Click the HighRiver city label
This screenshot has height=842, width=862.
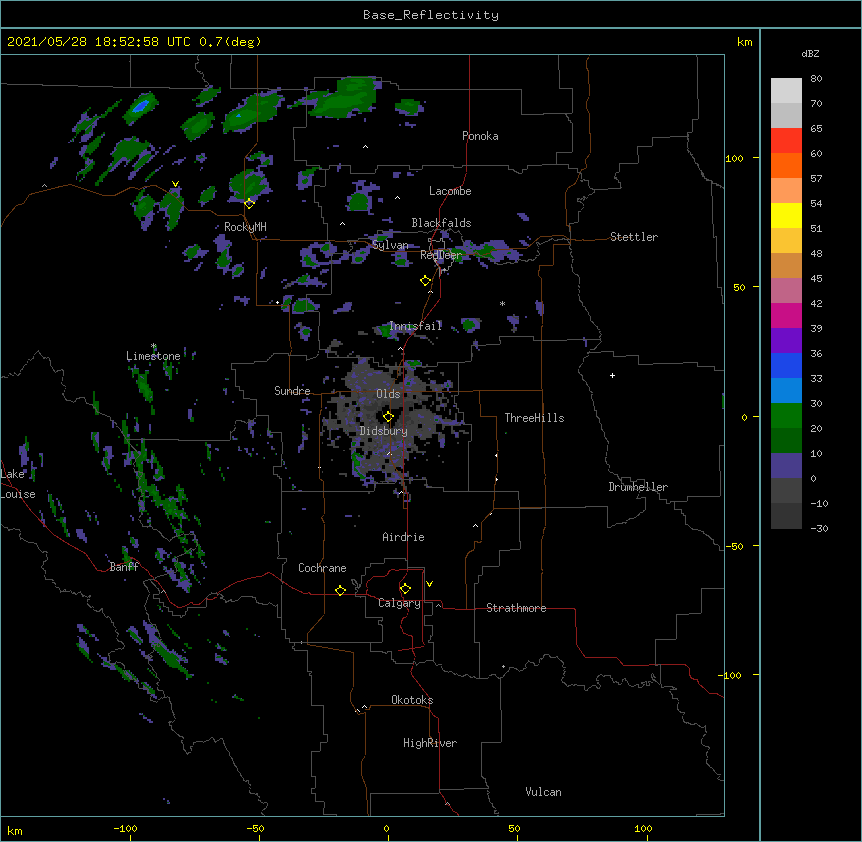(x=430, y=743)
